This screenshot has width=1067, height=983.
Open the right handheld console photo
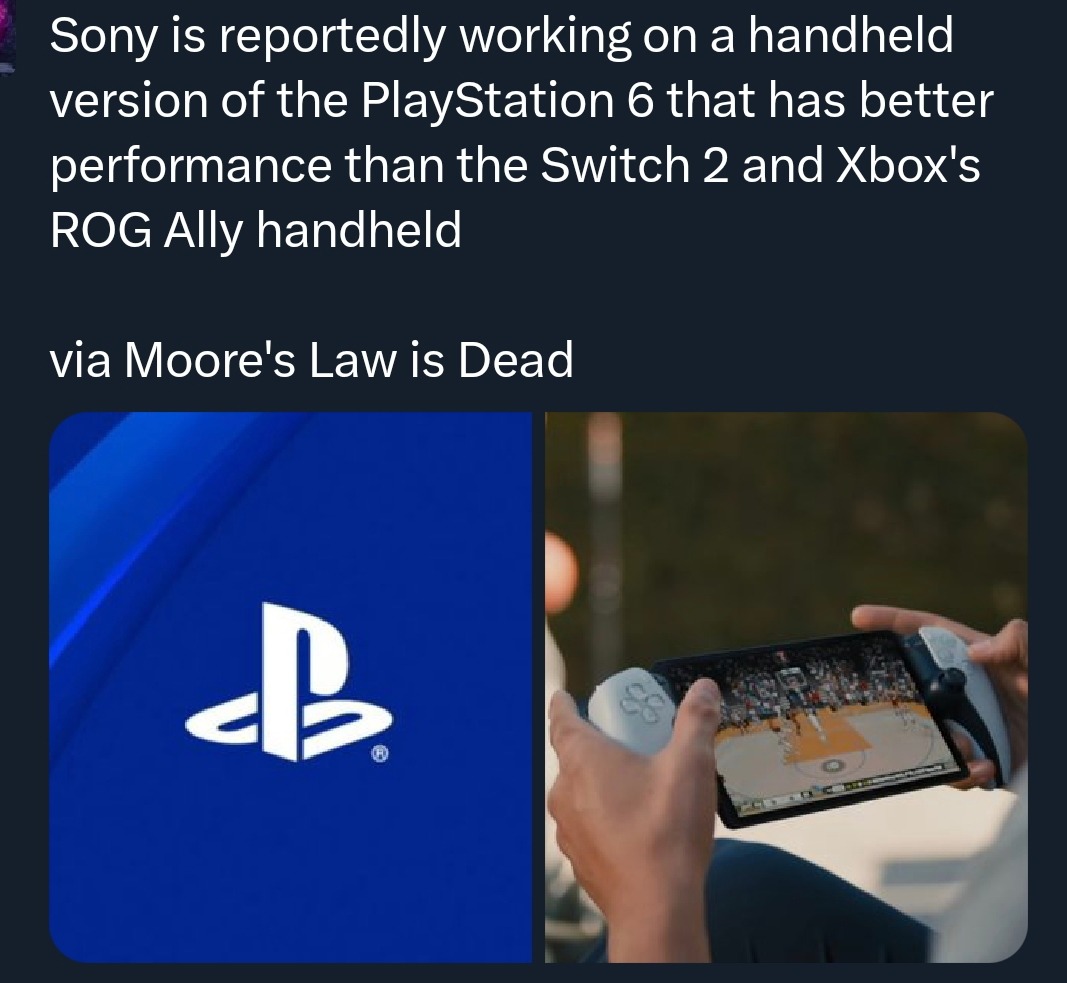786,687
